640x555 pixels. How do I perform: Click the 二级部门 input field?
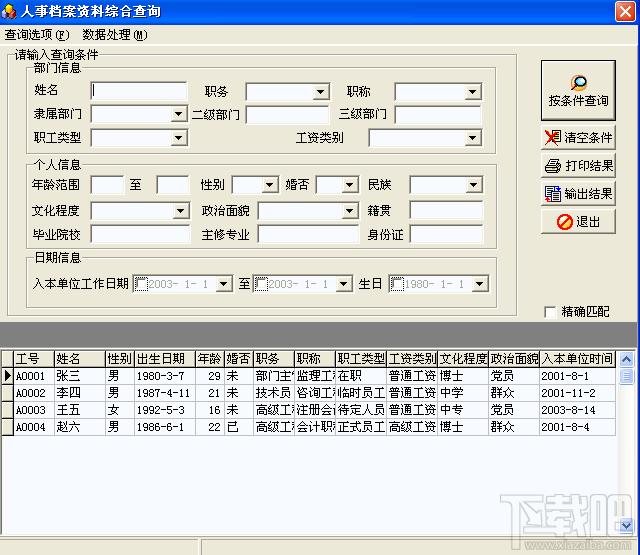287,115
